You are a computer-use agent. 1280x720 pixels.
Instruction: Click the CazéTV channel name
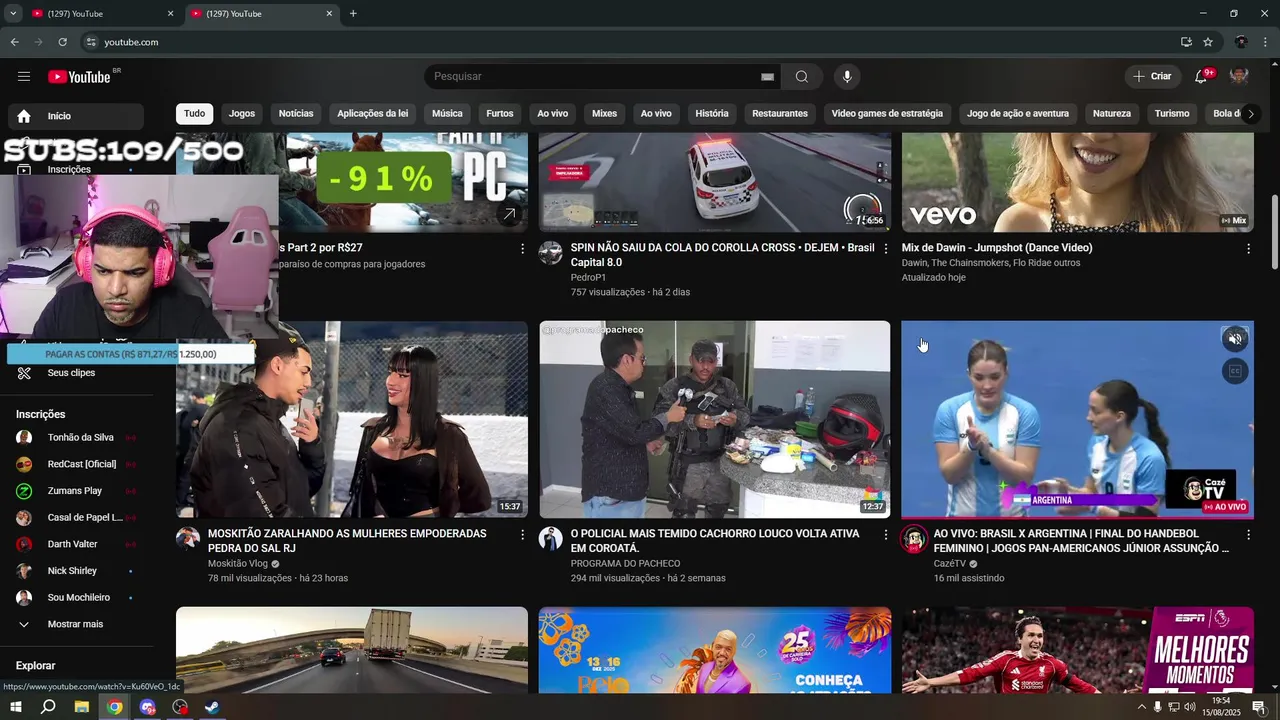[950, 564]
